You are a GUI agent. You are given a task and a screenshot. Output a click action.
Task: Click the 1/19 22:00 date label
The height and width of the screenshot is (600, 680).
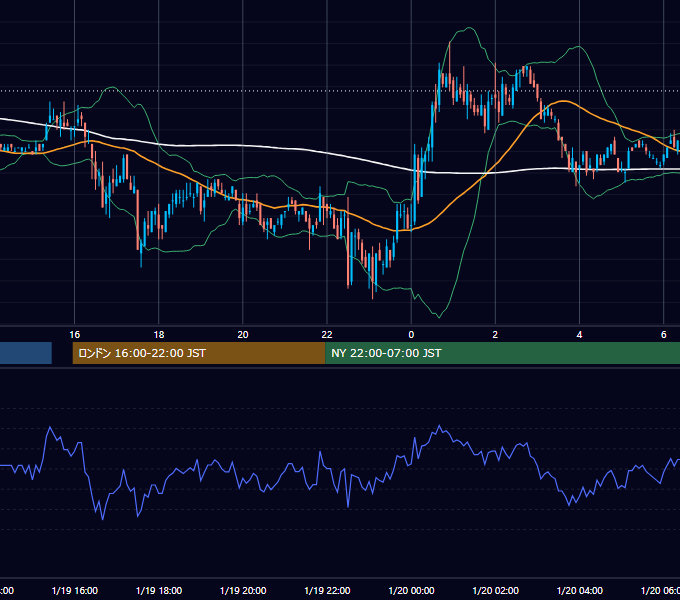tap(327, 590)
